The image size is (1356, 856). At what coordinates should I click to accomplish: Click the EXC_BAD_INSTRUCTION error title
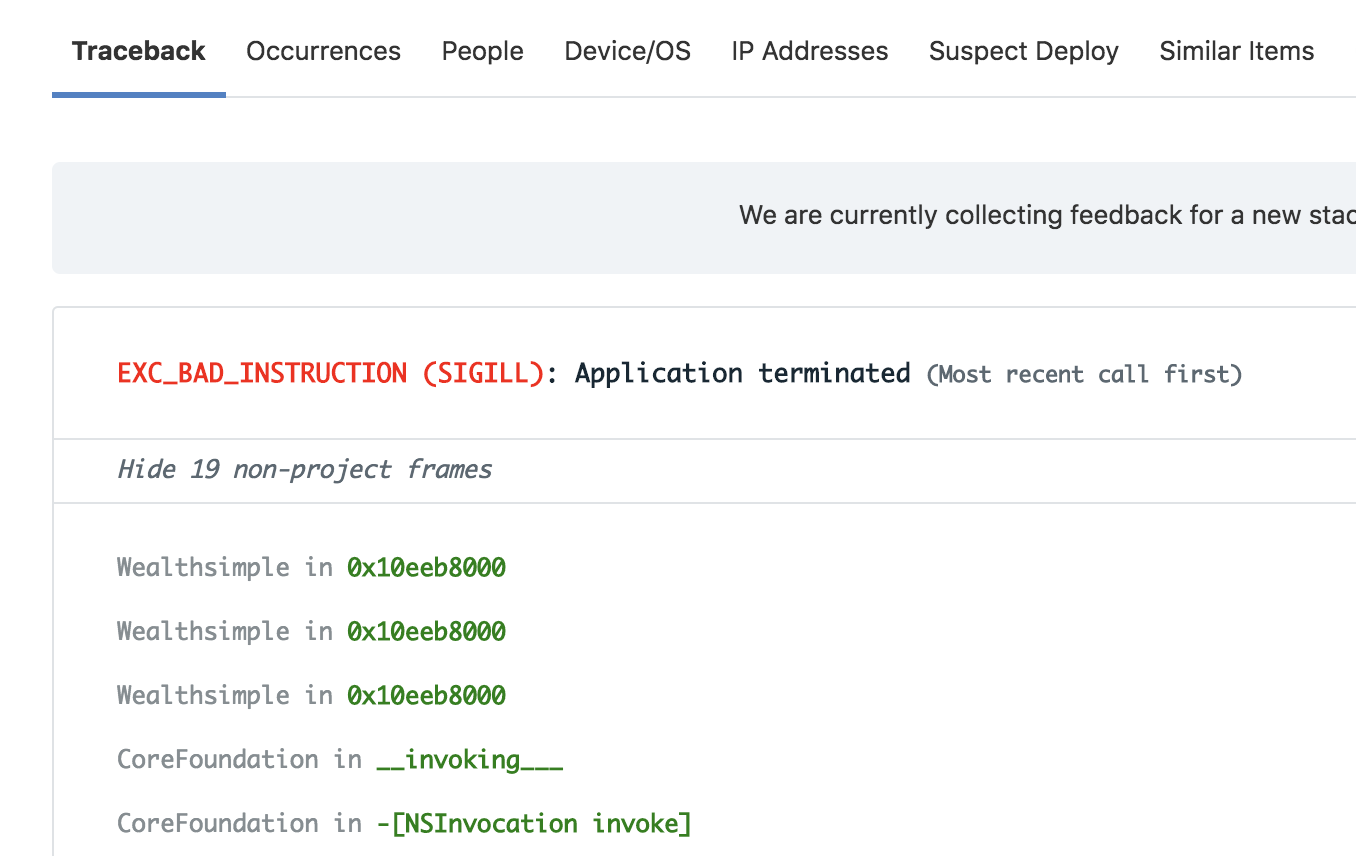pyautogui.click(x=263, y=373)
